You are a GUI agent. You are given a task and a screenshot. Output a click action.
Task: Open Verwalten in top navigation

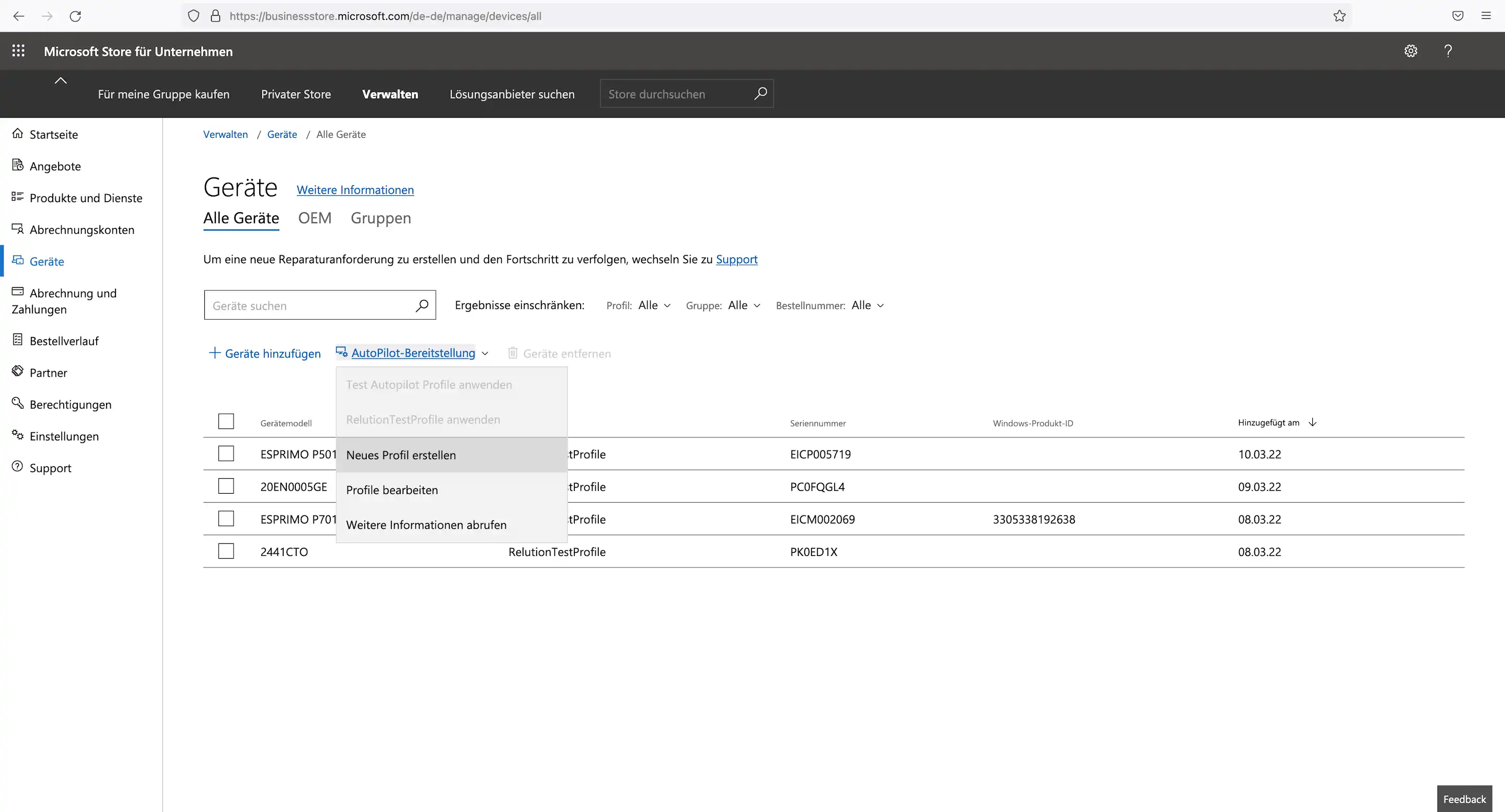tap(390, 94)
